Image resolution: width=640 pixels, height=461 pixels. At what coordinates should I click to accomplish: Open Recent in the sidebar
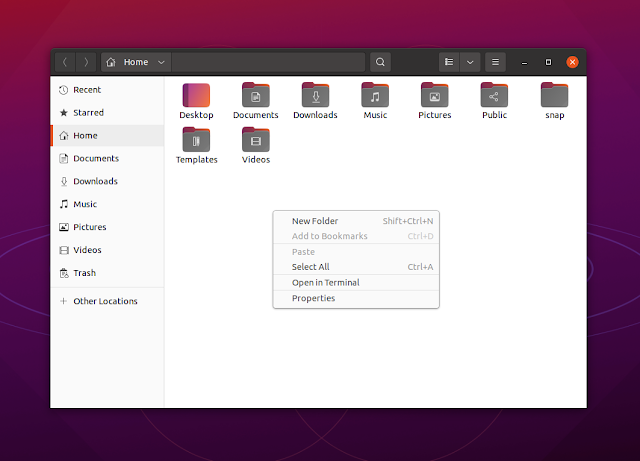[108, 90]
